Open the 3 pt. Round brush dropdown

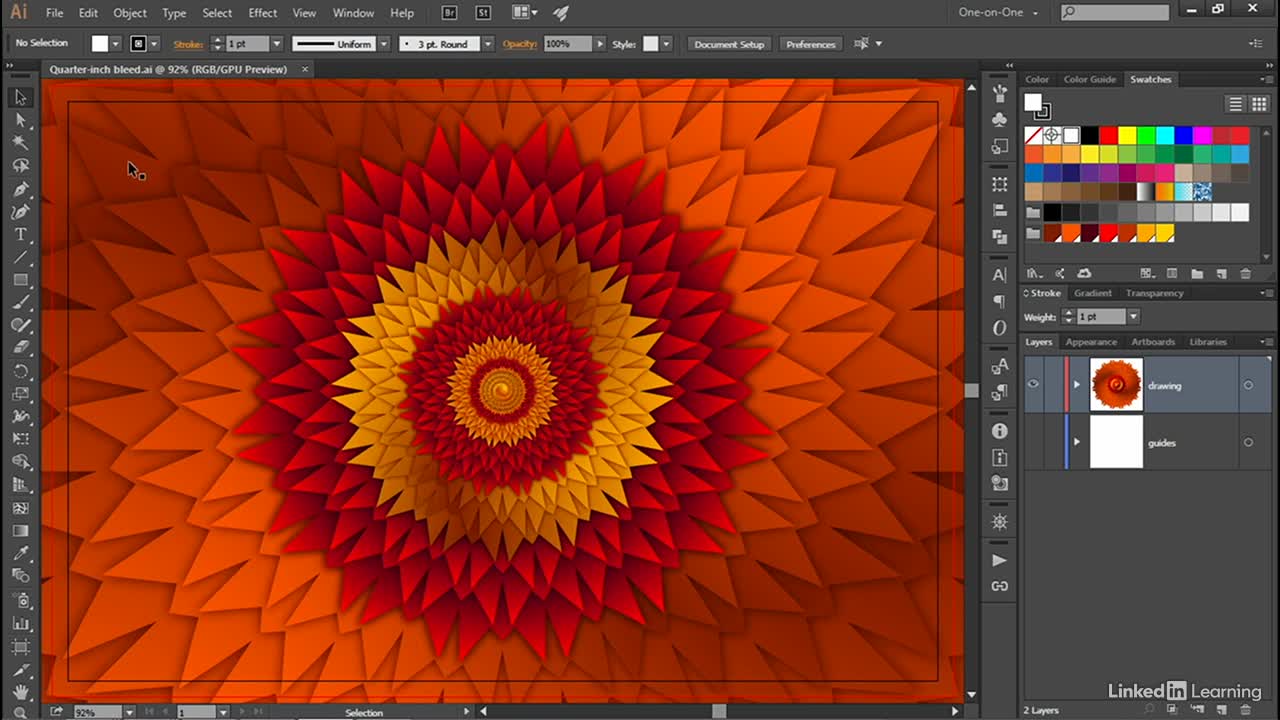[487, 44]
